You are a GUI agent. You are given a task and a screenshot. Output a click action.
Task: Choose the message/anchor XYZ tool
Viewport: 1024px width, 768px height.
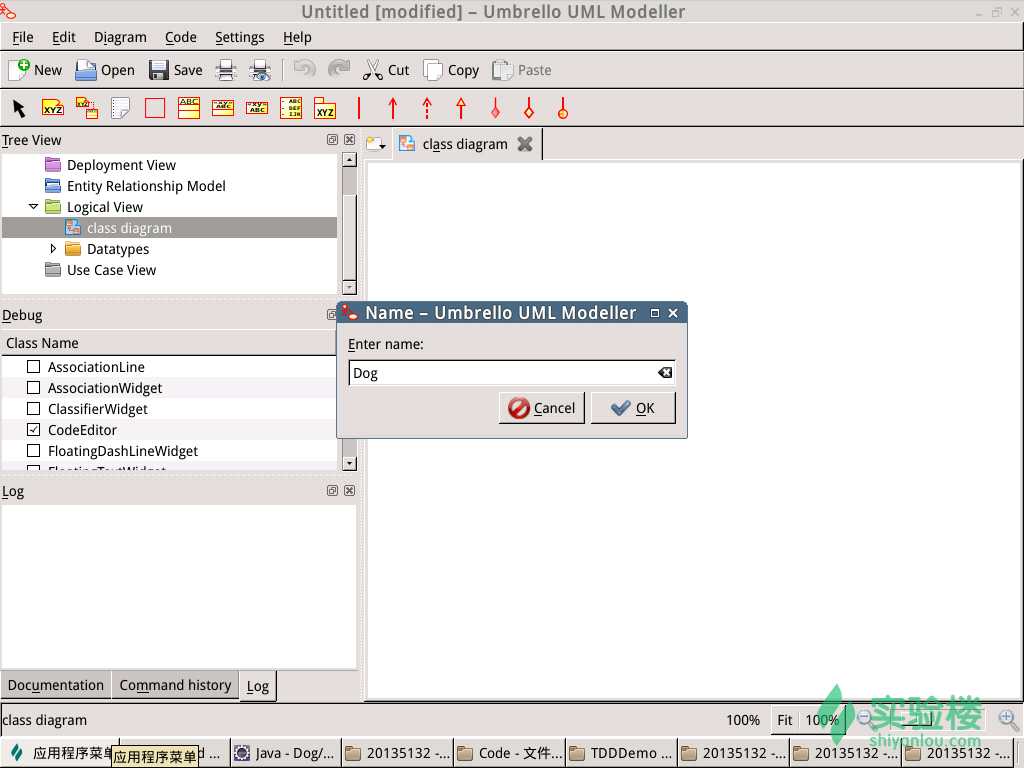point(87,108)
